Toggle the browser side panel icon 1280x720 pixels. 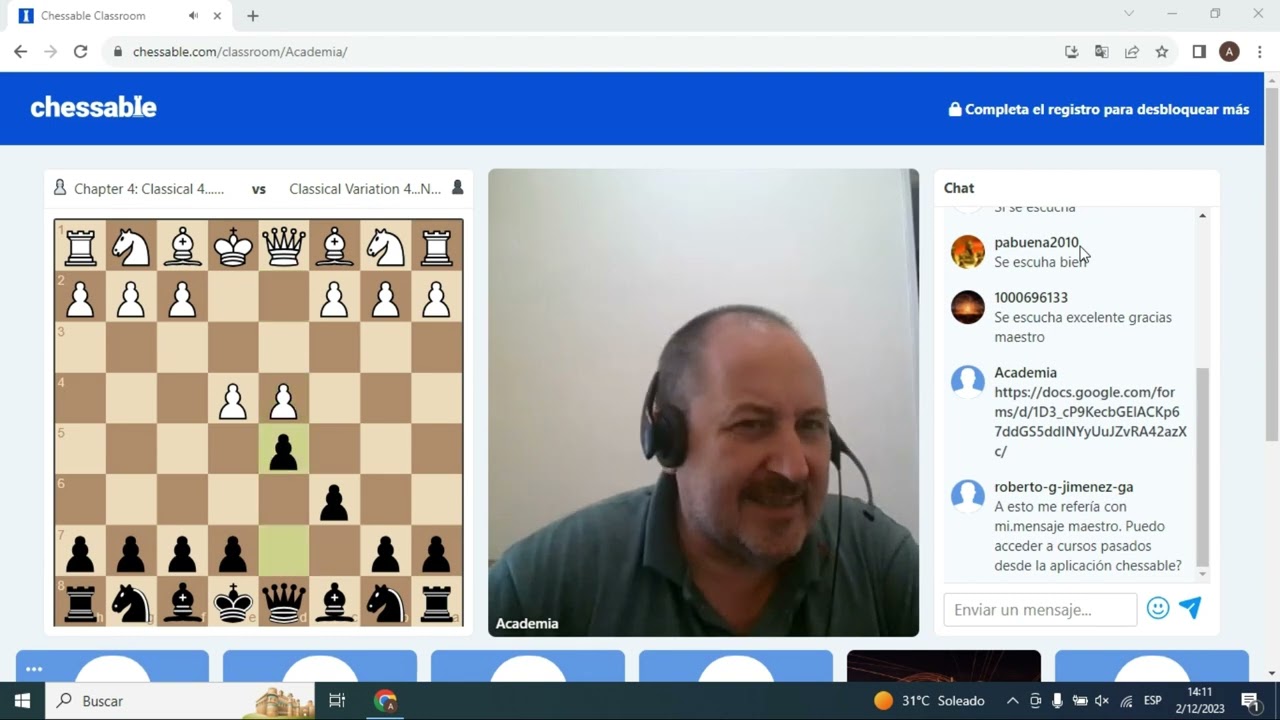[x=1199, y=52]
